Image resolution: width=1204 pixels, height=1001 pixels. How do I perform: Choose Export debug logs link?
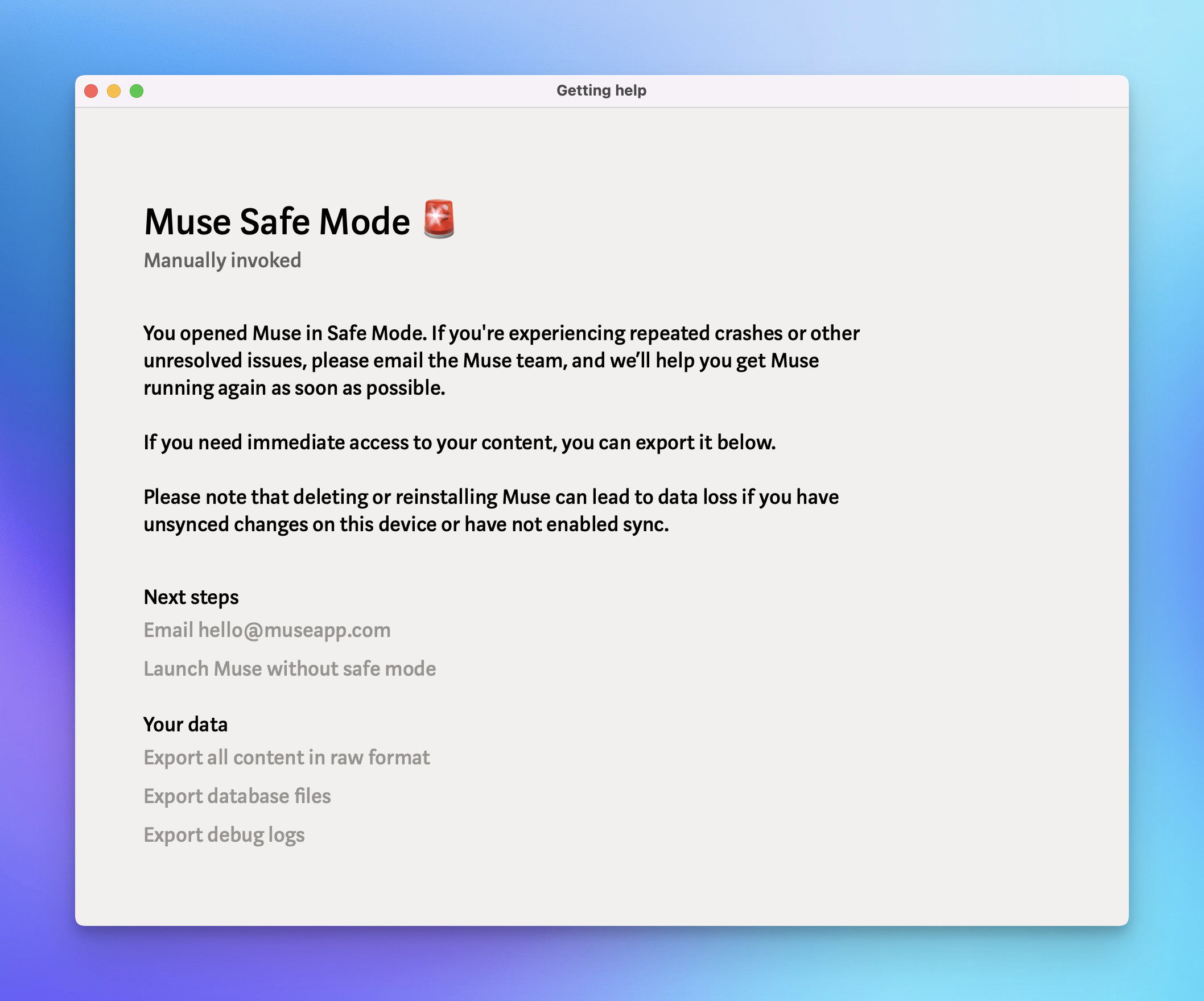pyautogui.click(x=224, y=835)
